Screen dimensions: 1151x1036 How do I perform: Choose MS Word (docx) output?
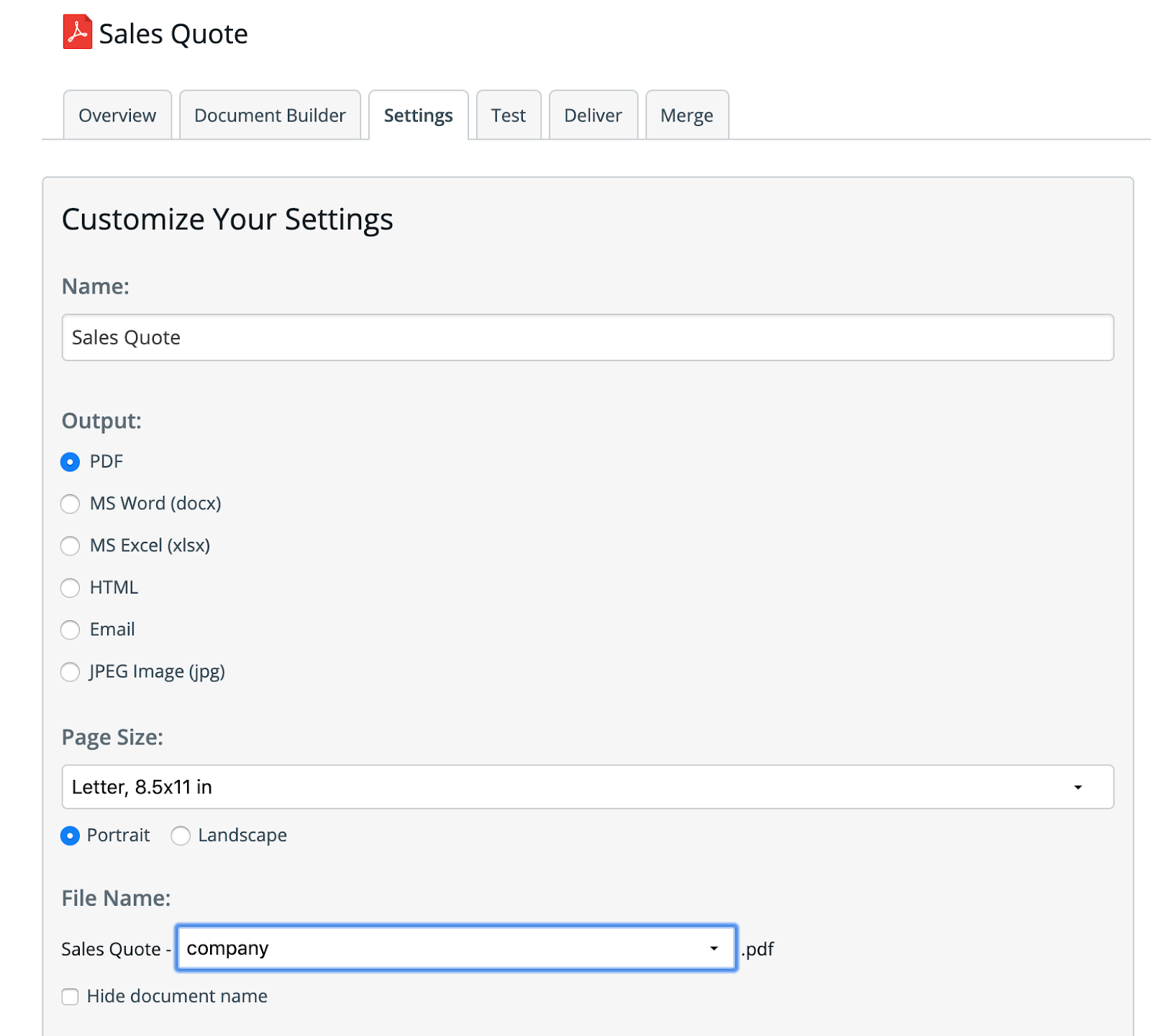click(x=70, y=504)
